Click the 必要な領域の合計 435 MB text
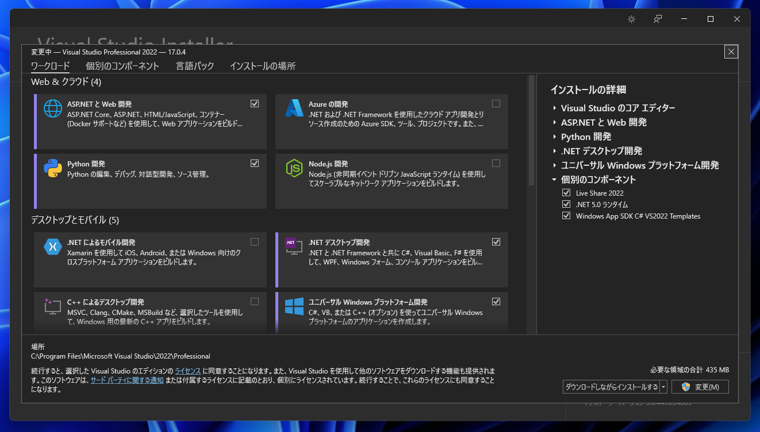 pos(690,370)
